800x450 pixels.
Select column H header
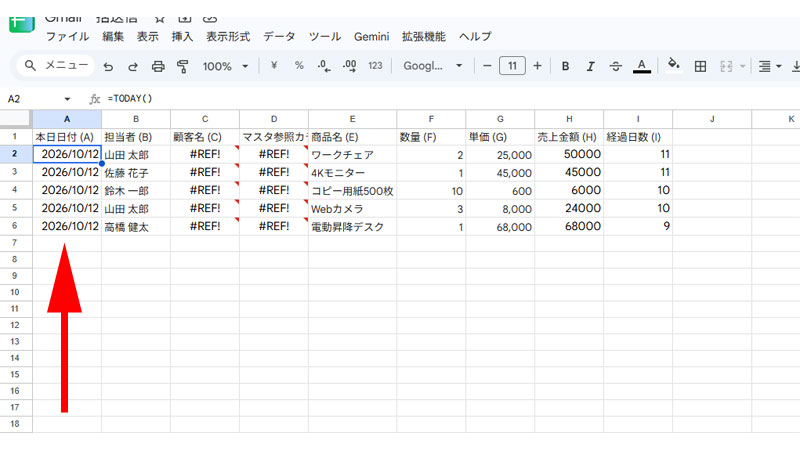[x=569, y=119]
